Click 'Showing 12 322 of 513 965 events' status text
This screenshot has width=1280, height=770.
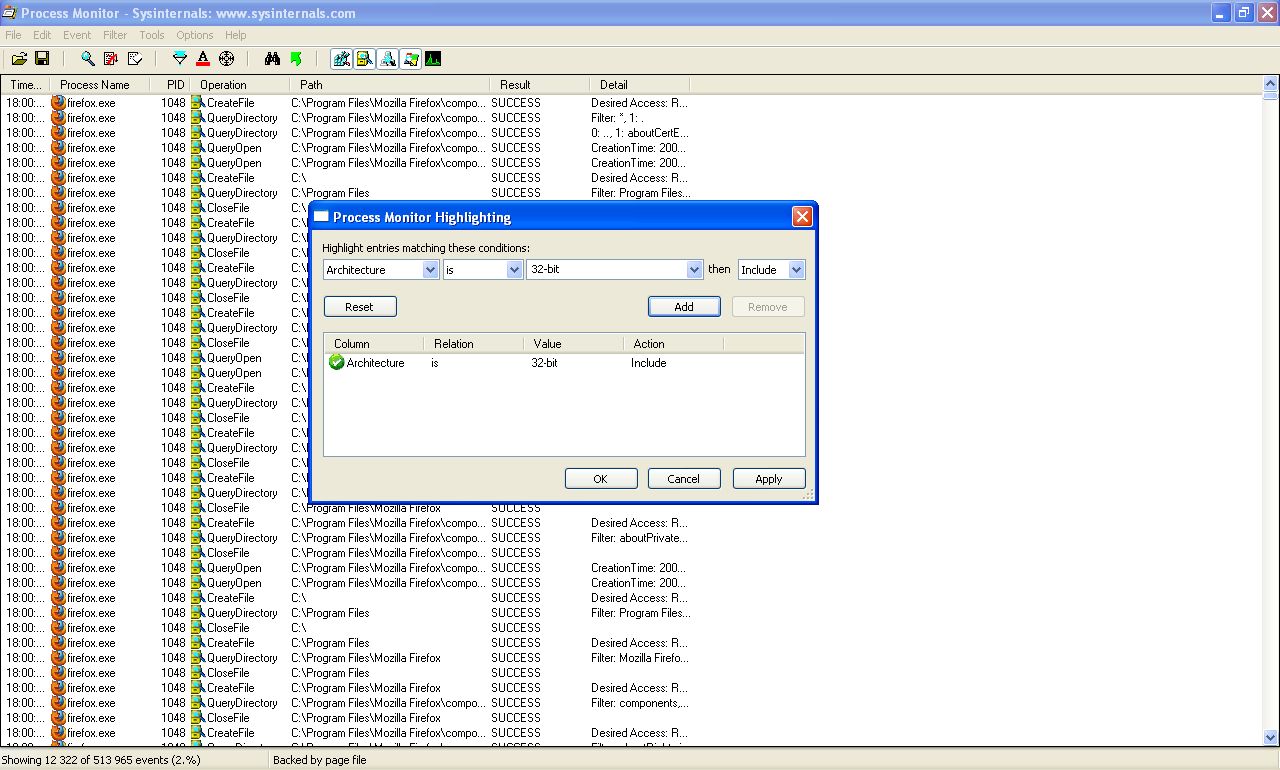click(x=103, y=760)
